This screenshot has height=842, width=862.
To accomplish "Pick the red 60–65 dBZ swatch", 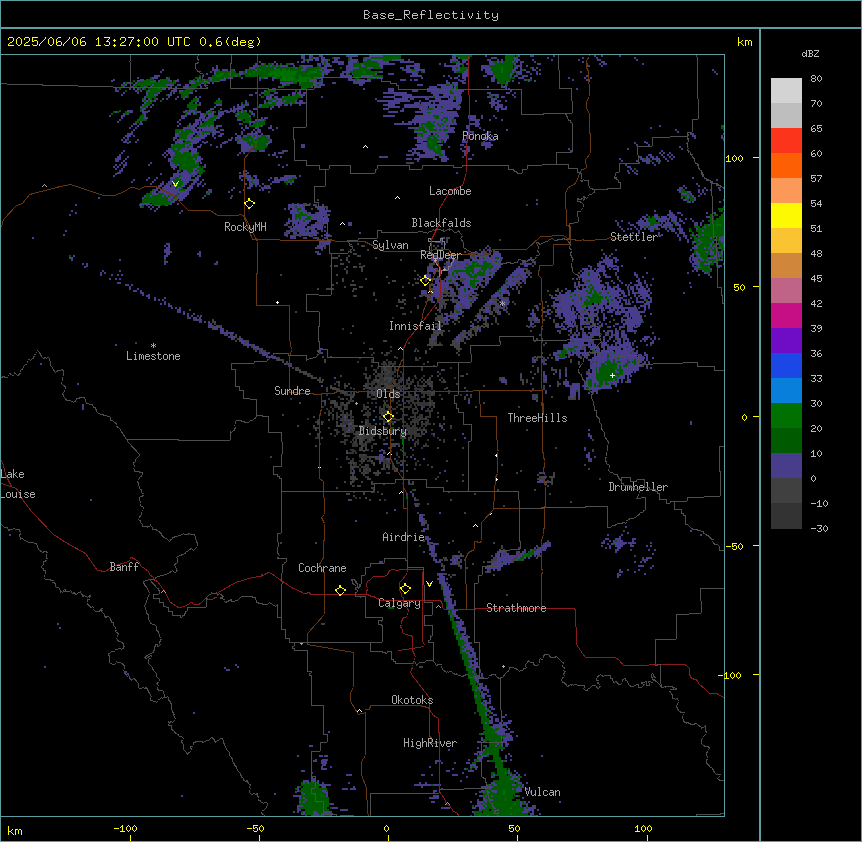I will pyautogui.click(x=786, y=141).
